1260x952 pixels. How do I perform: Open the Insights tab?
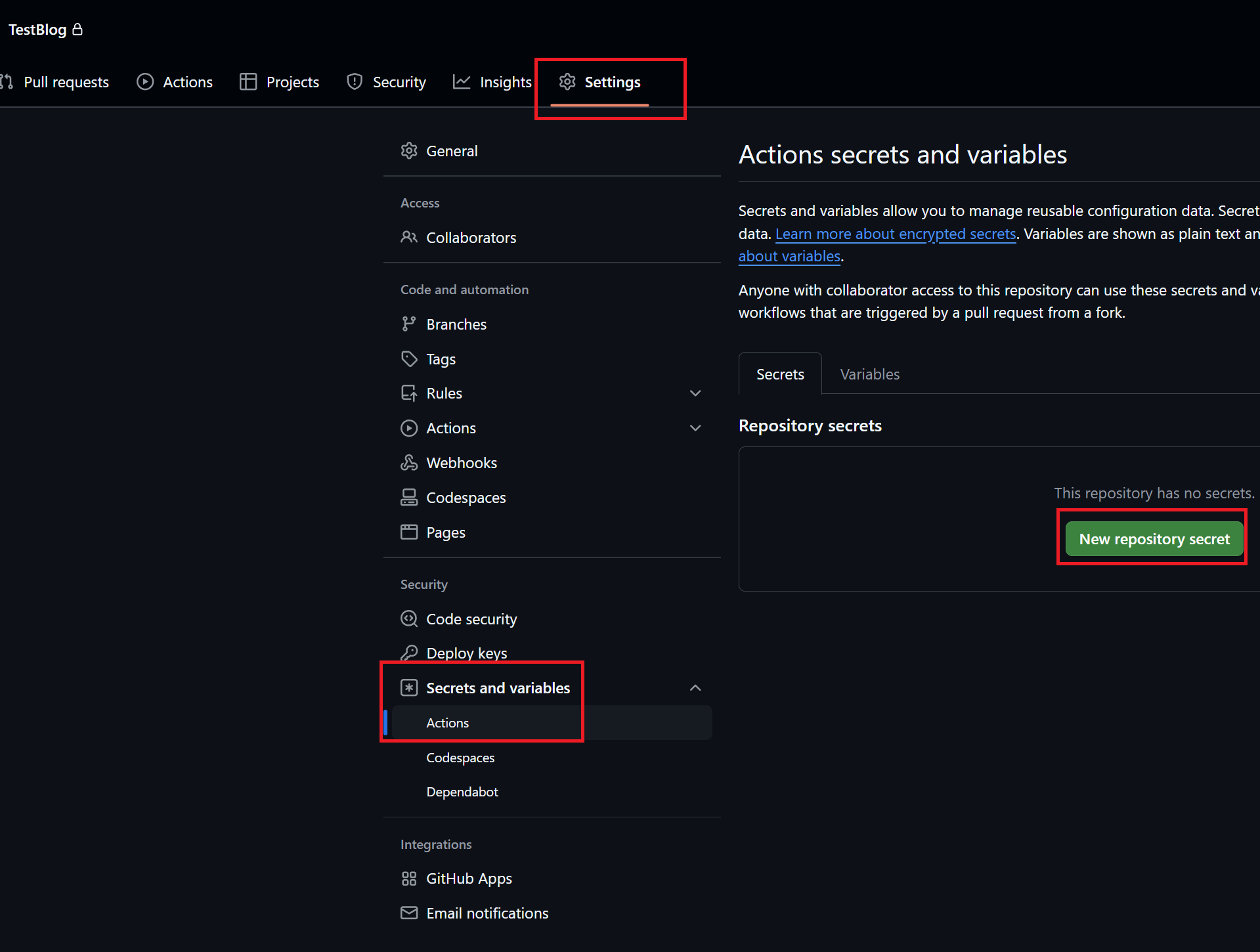coord(492,82)
